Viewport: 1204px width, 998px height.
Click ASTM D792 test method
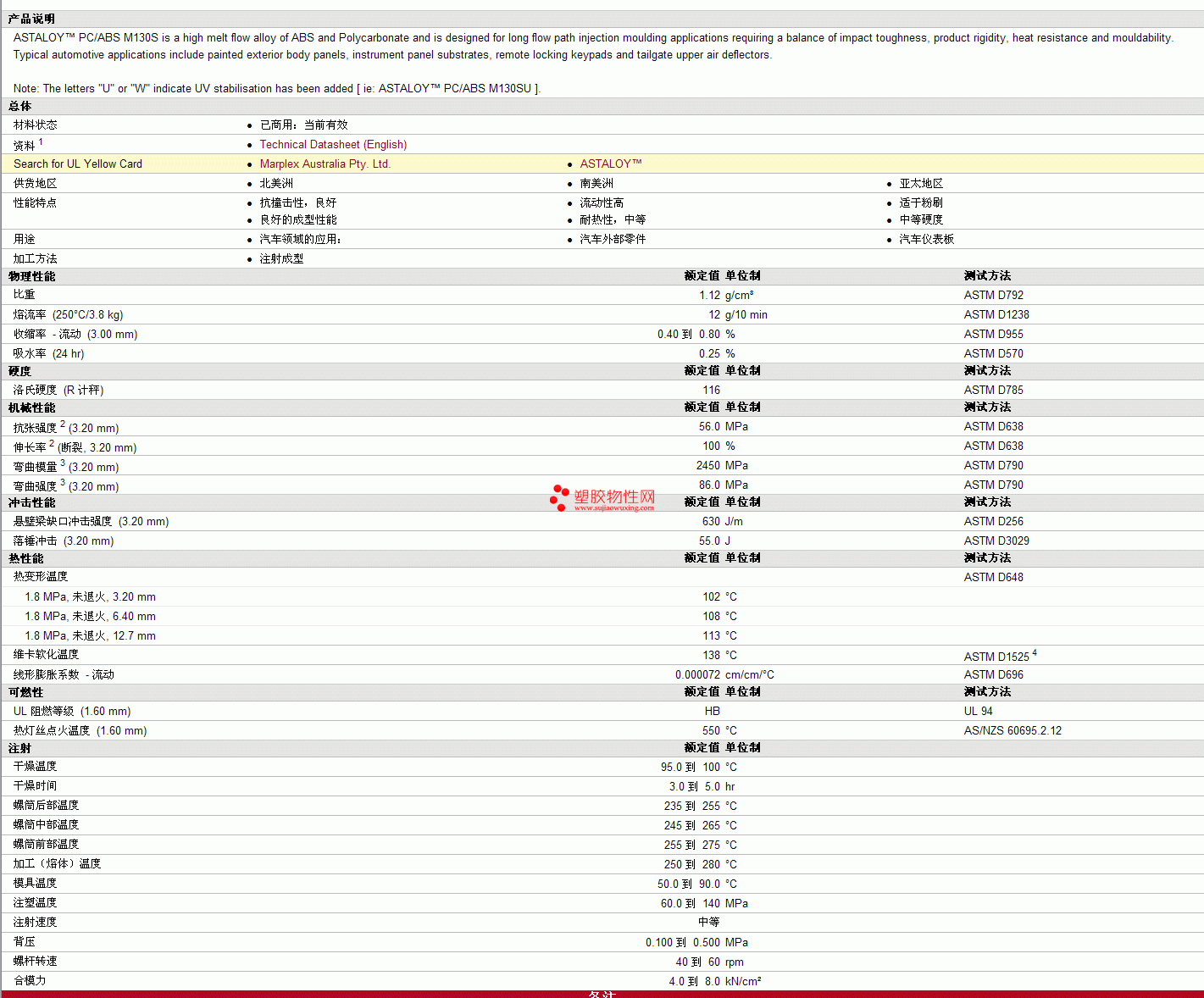coord(994,296)
